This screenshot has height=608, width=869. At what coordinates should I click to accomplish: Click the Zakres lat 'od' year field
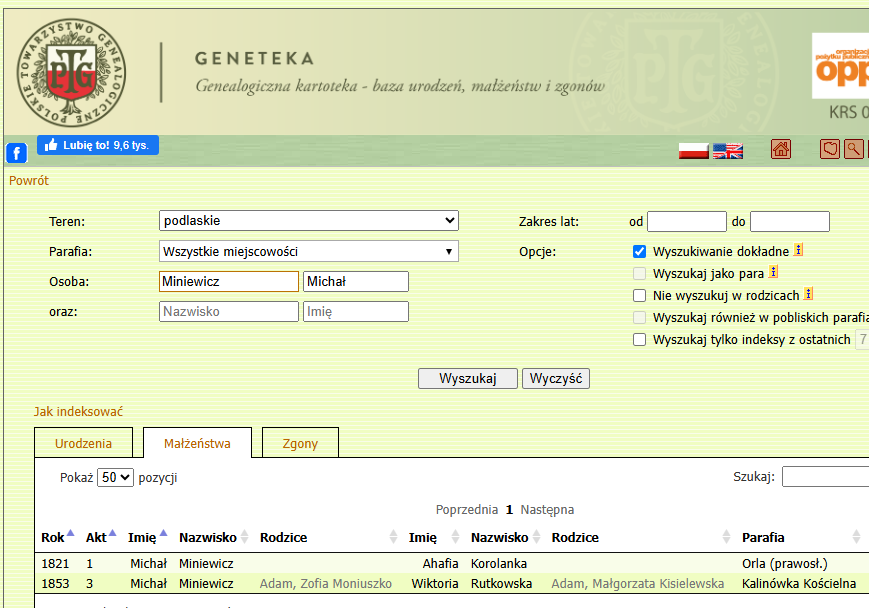[x=687, y=222]
